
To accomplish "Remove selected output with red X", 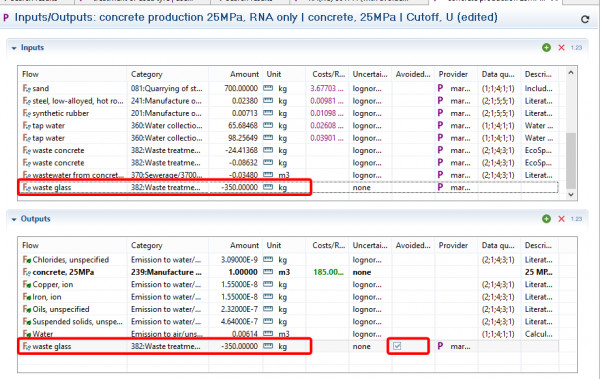I will [x=561, y=219].
